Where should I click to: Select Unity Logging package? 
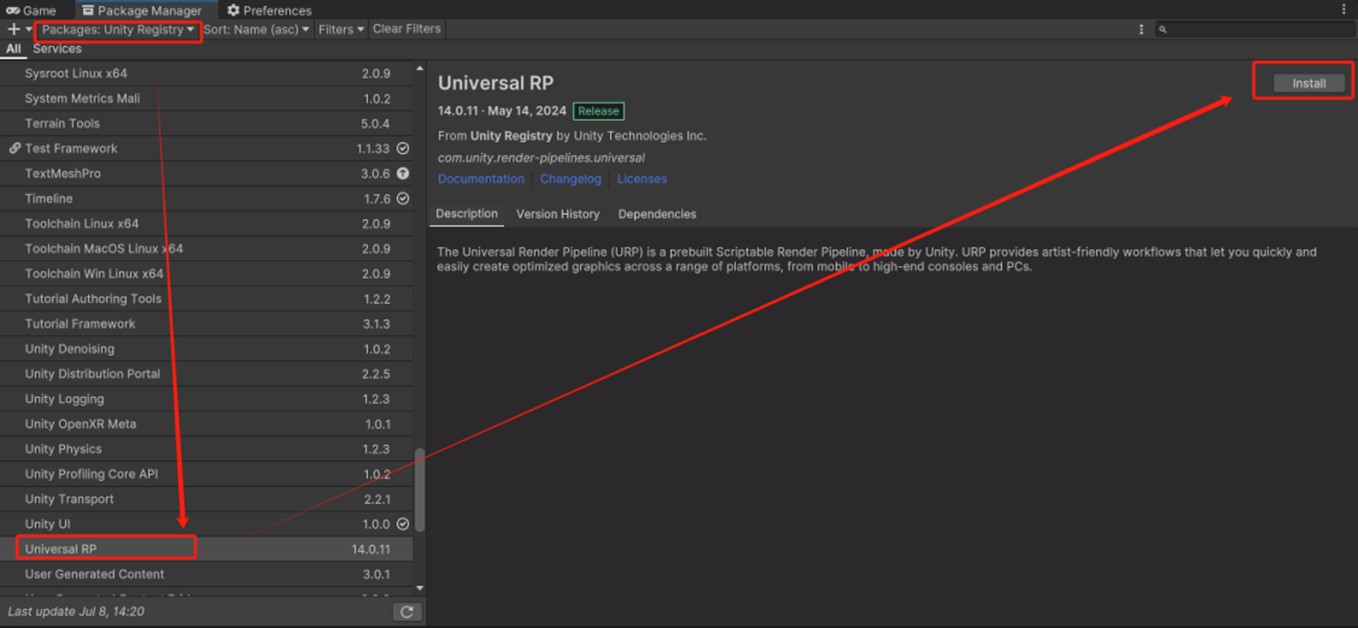point(207,398)
